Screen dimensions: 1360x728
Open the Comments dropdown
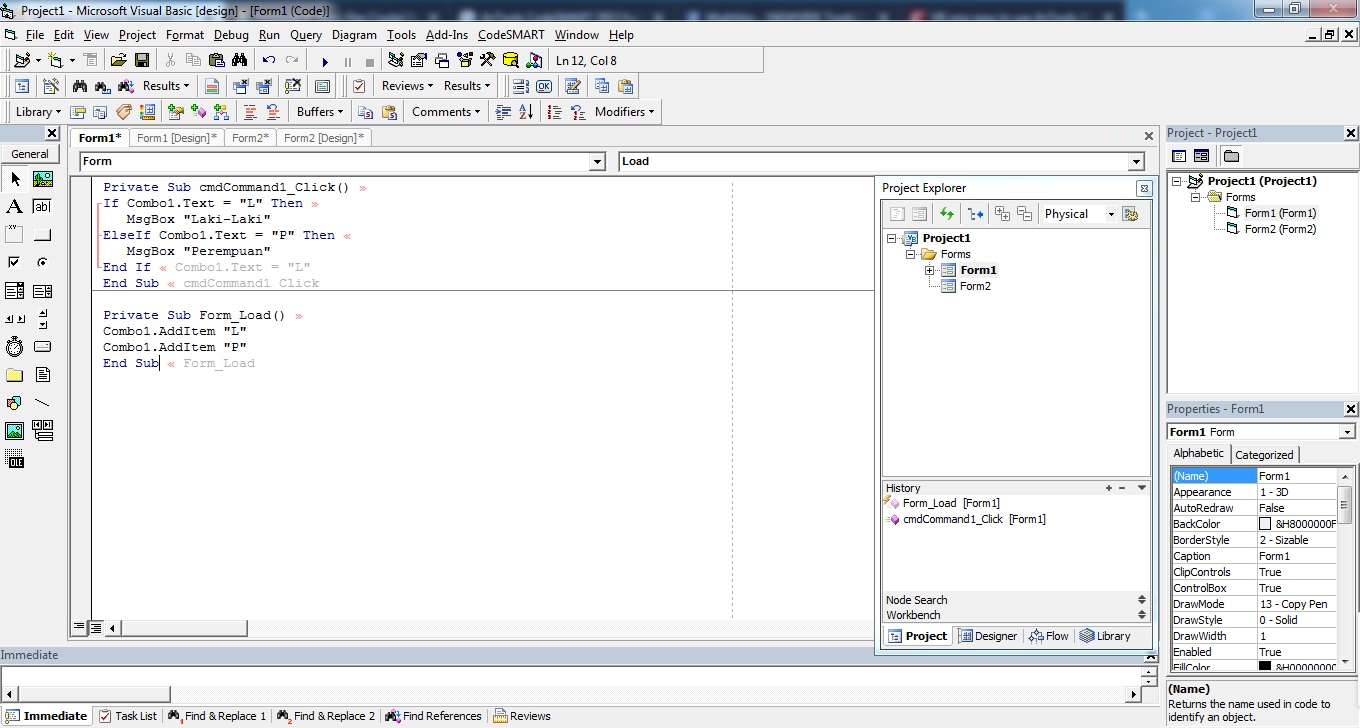click(446, 112)
